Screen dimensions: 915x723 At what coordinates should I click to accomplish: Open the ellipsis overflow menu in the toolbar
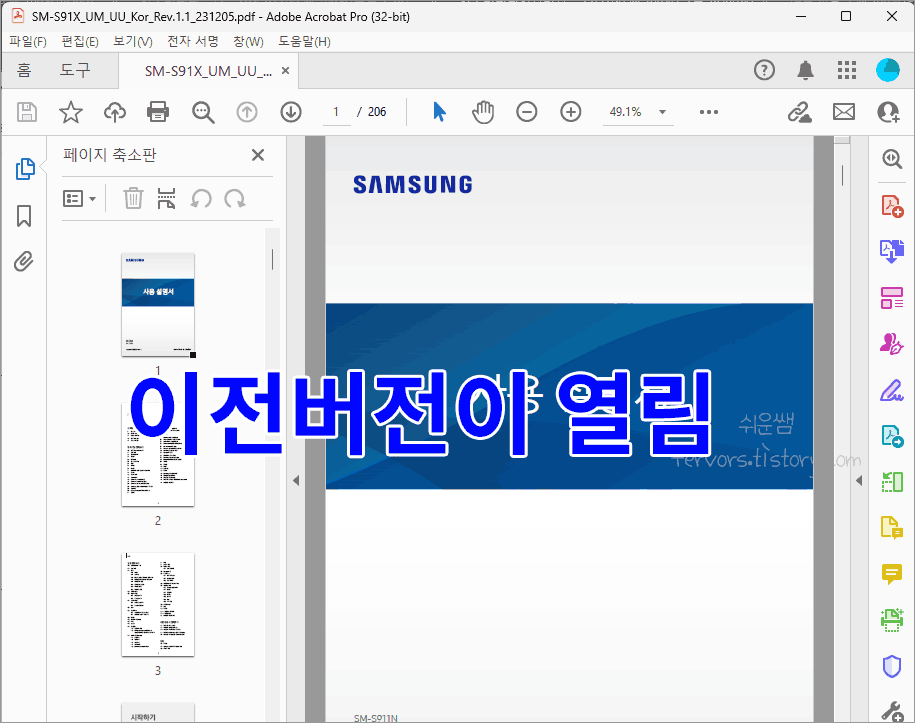coord(709,112)
